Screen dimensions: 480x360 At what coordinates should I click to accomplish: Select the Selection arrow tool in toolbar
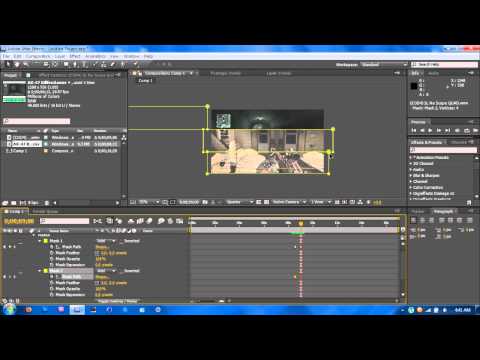click(8, 64)
